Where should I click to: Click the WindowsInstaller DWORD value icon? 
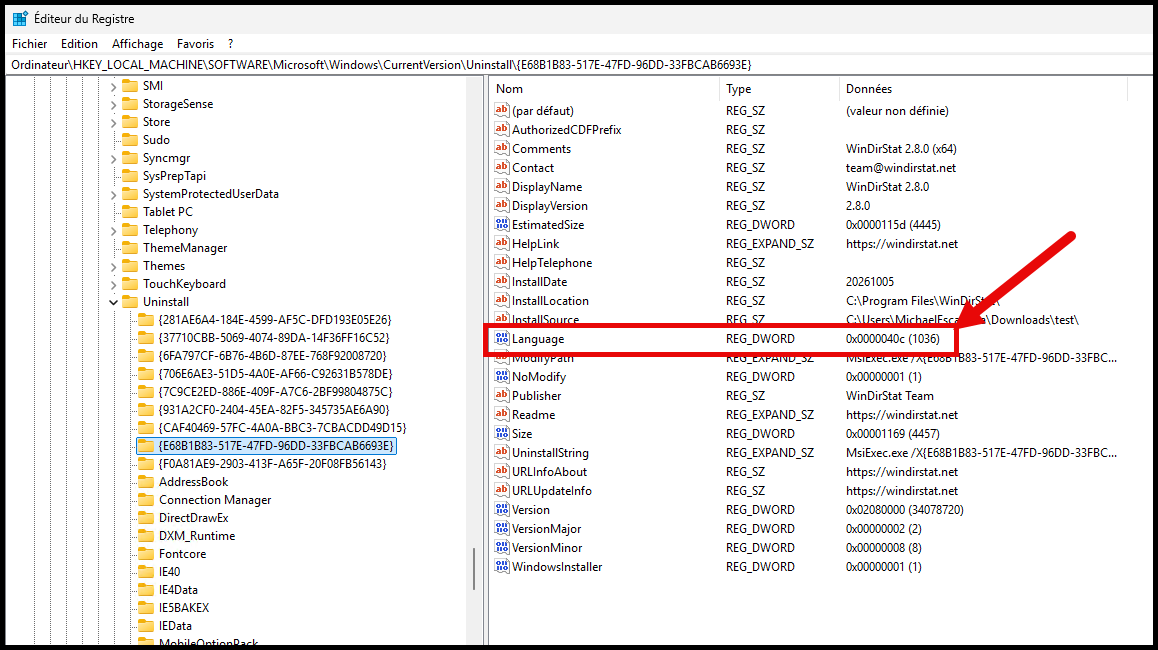point(502,567)
